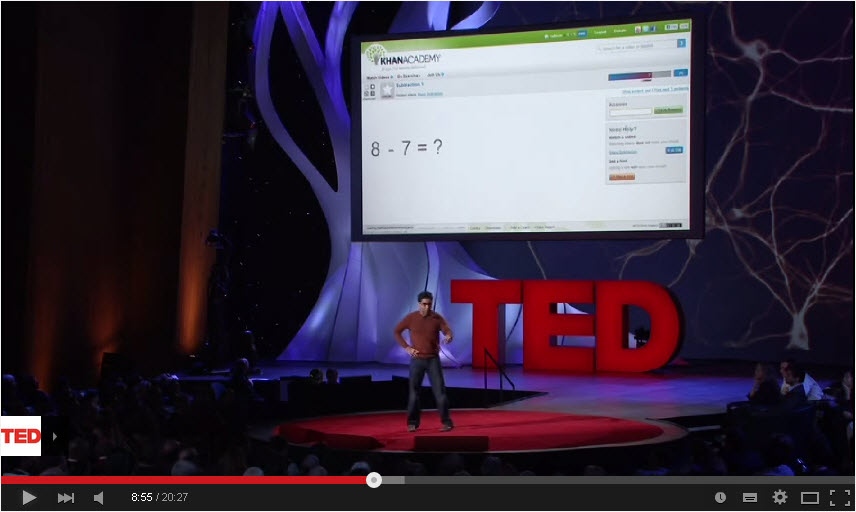Toggle subtitles/captions icon

(x=750, y=497)
